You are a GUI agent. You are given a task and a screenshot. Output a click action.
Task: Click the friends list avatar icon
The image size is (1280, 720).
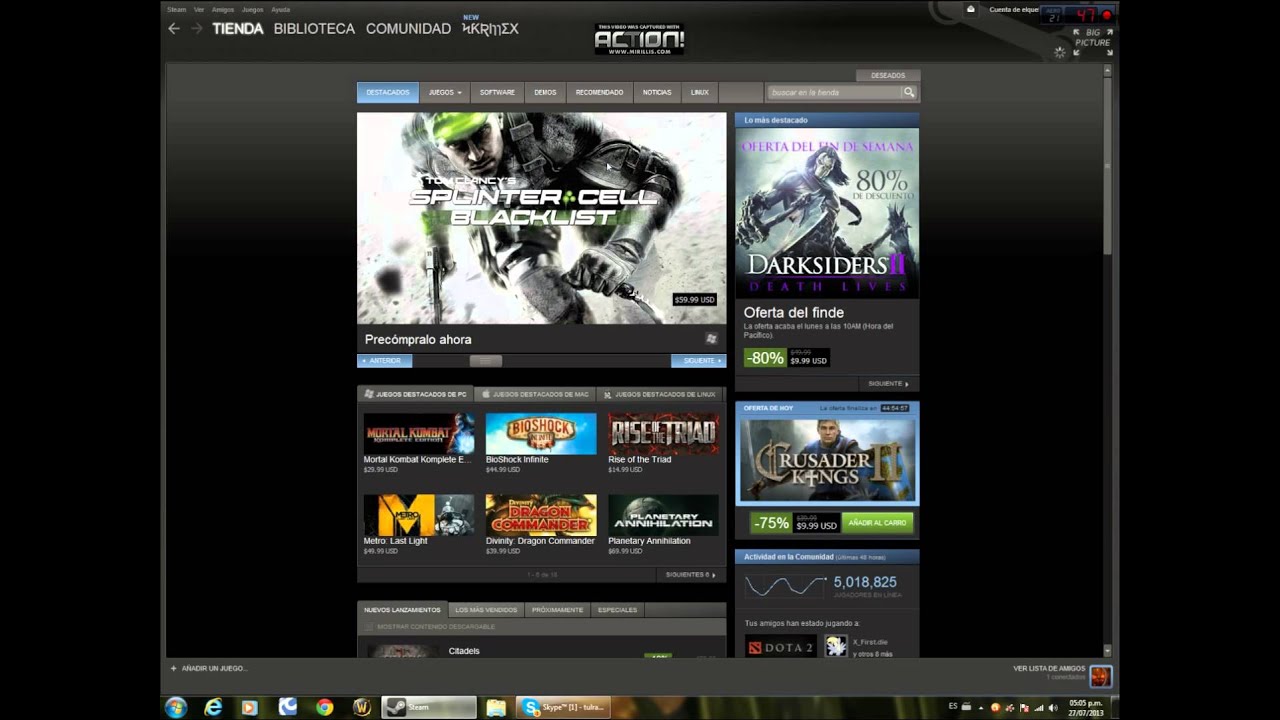click(1100, 676)
